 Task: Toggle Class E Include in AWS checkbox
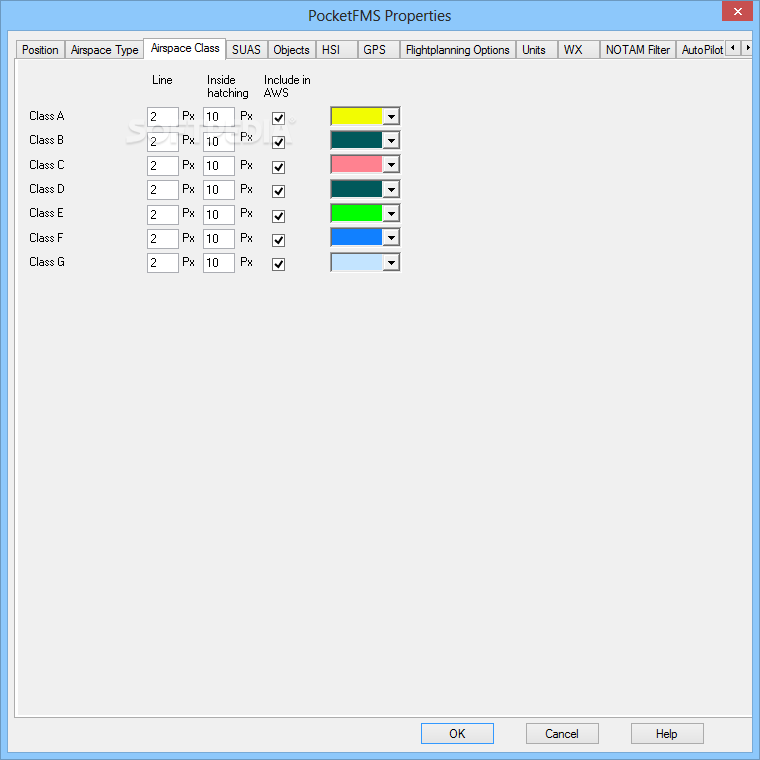(x=278, y=216)
